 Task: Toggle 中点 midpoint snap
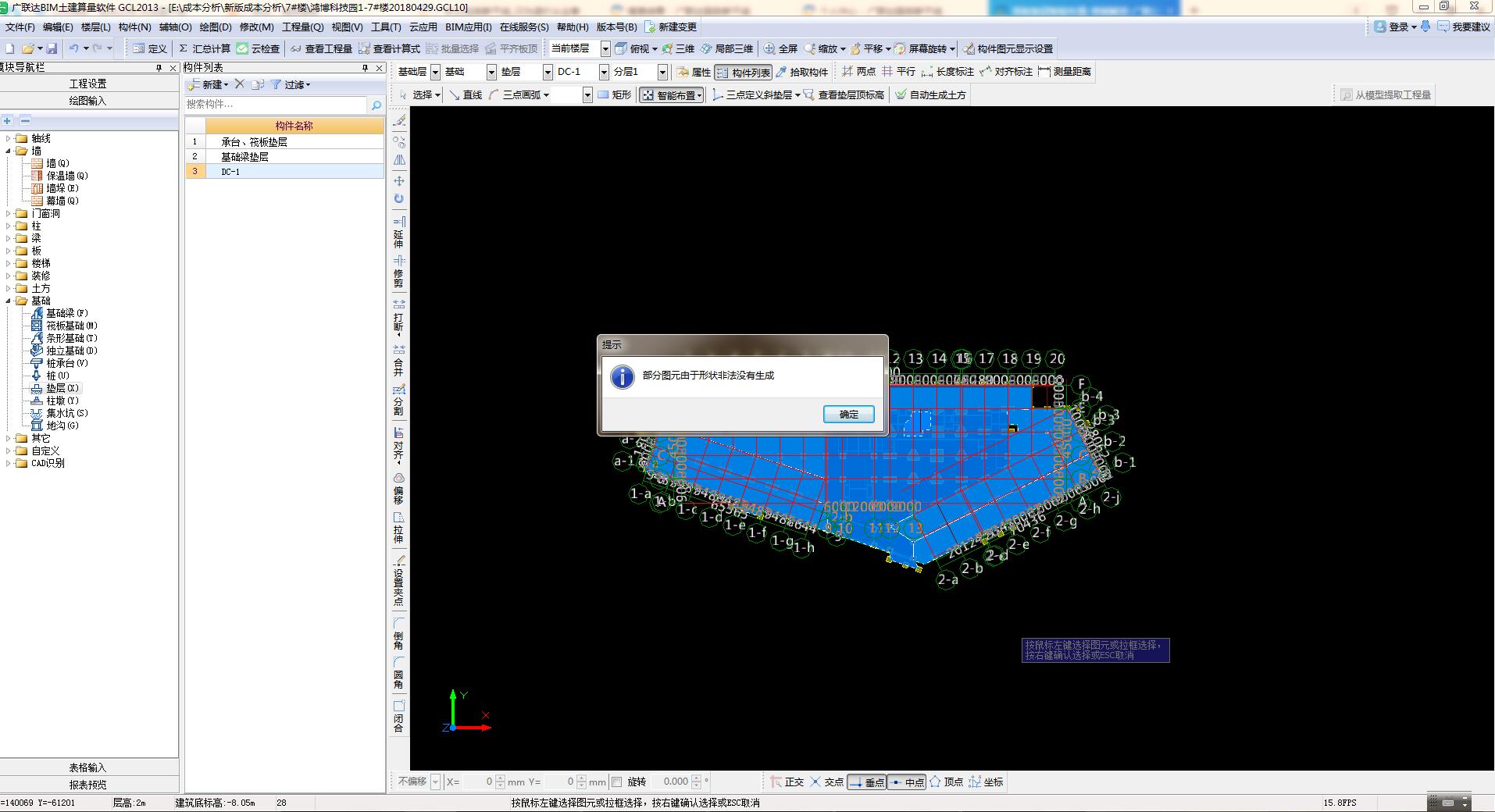906,782
